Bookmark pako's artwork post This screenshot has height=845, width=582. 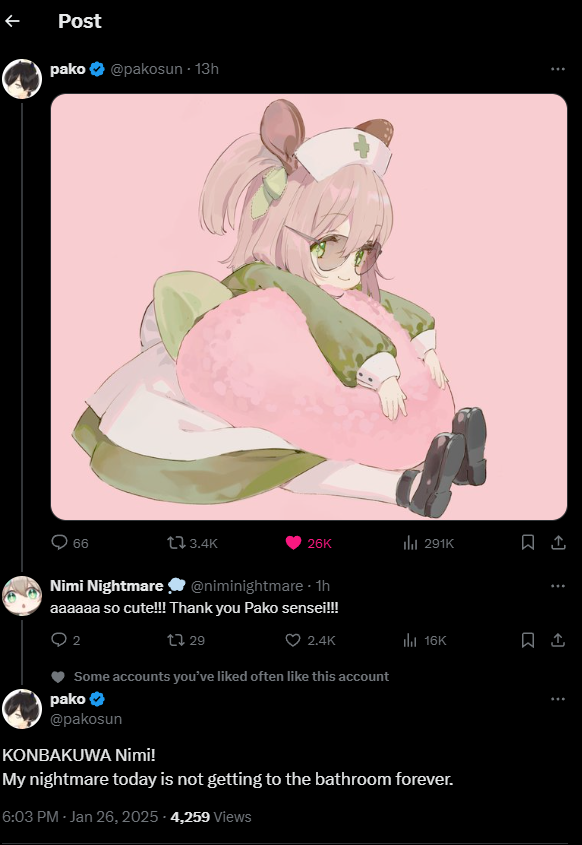pos(528,543)
